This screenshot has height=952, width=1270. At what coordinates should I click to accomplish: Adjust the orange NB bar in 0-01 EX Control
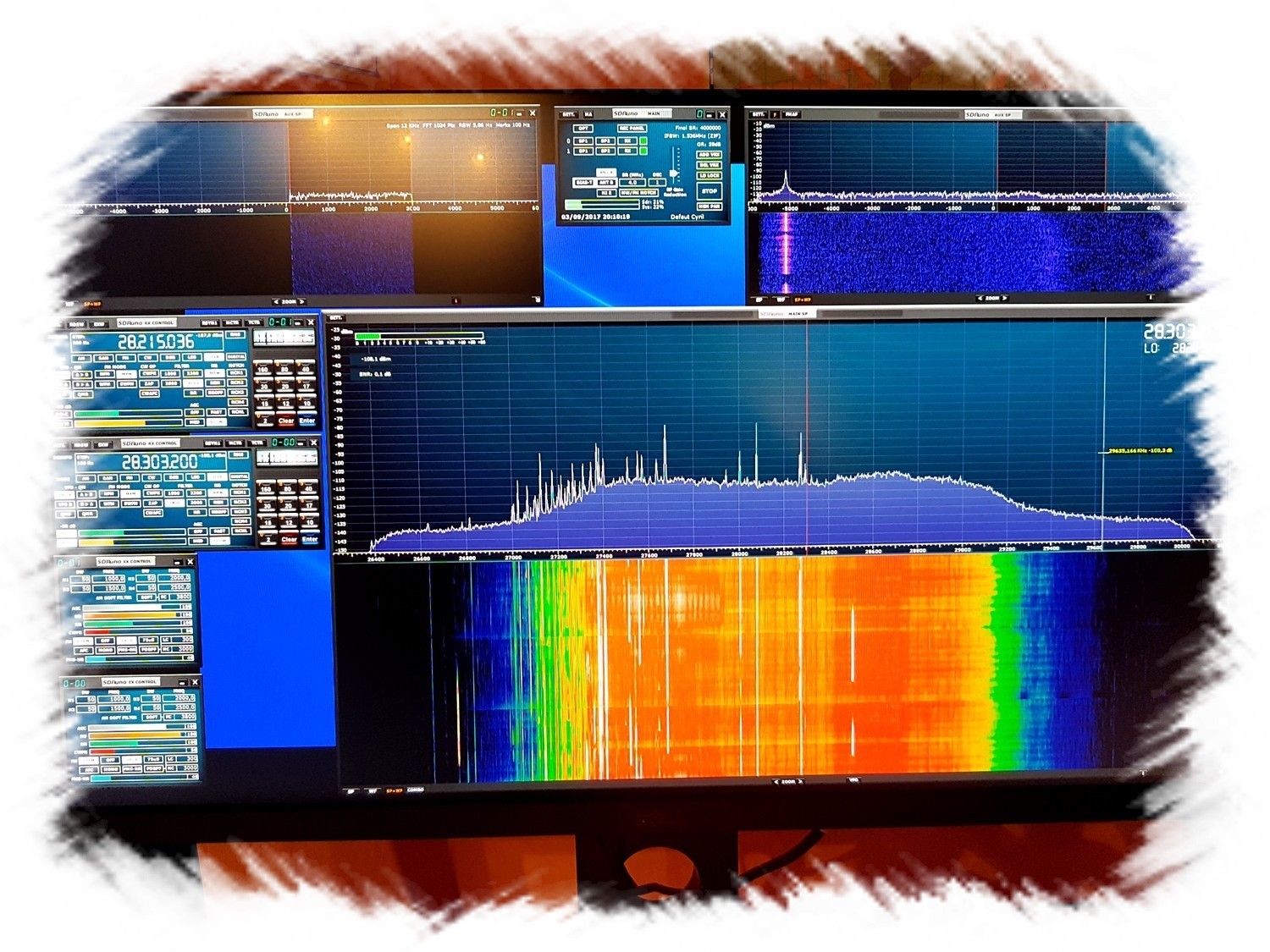click(132, 615)
